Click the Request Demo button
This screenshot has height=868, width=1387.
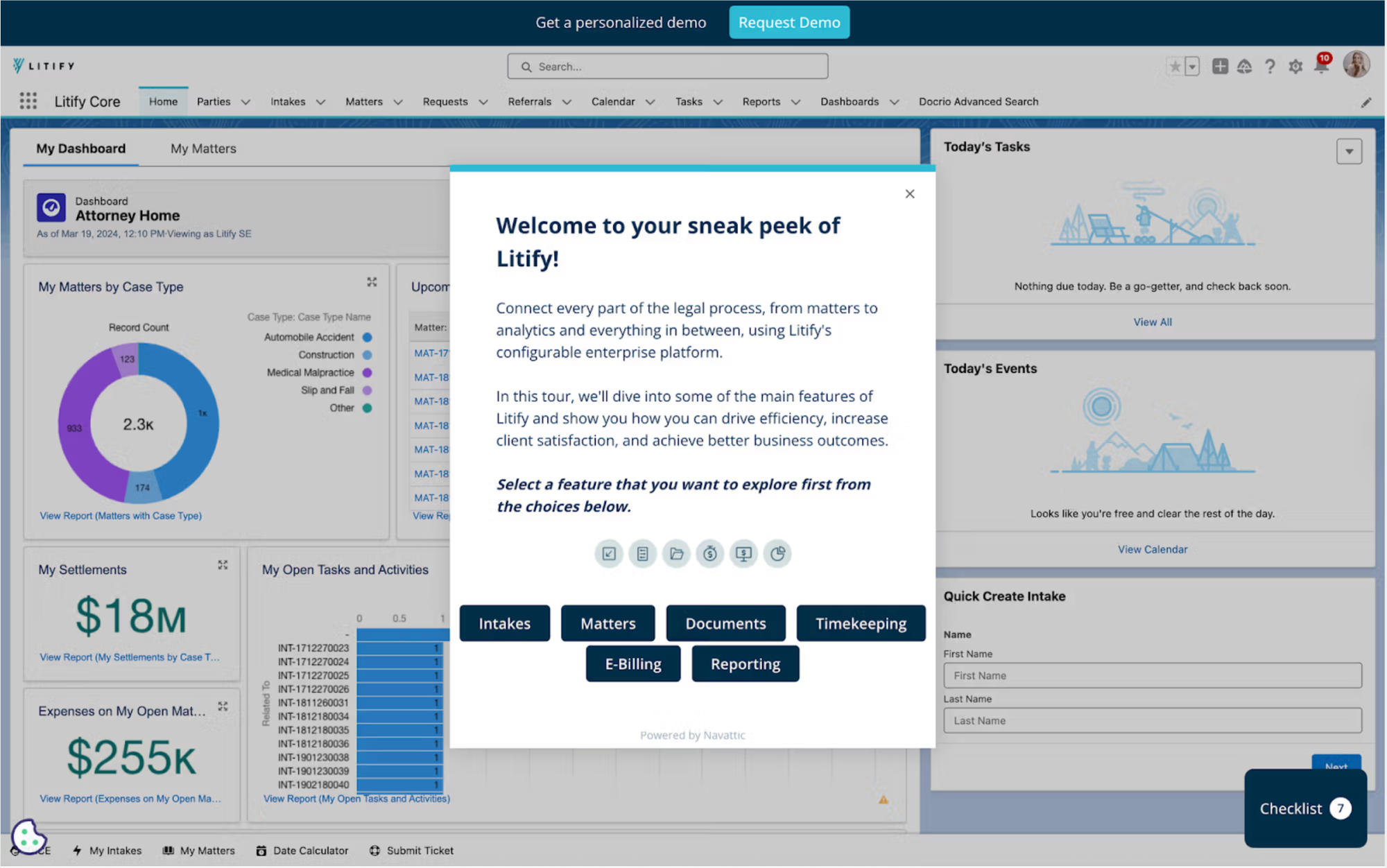[789, 22]
